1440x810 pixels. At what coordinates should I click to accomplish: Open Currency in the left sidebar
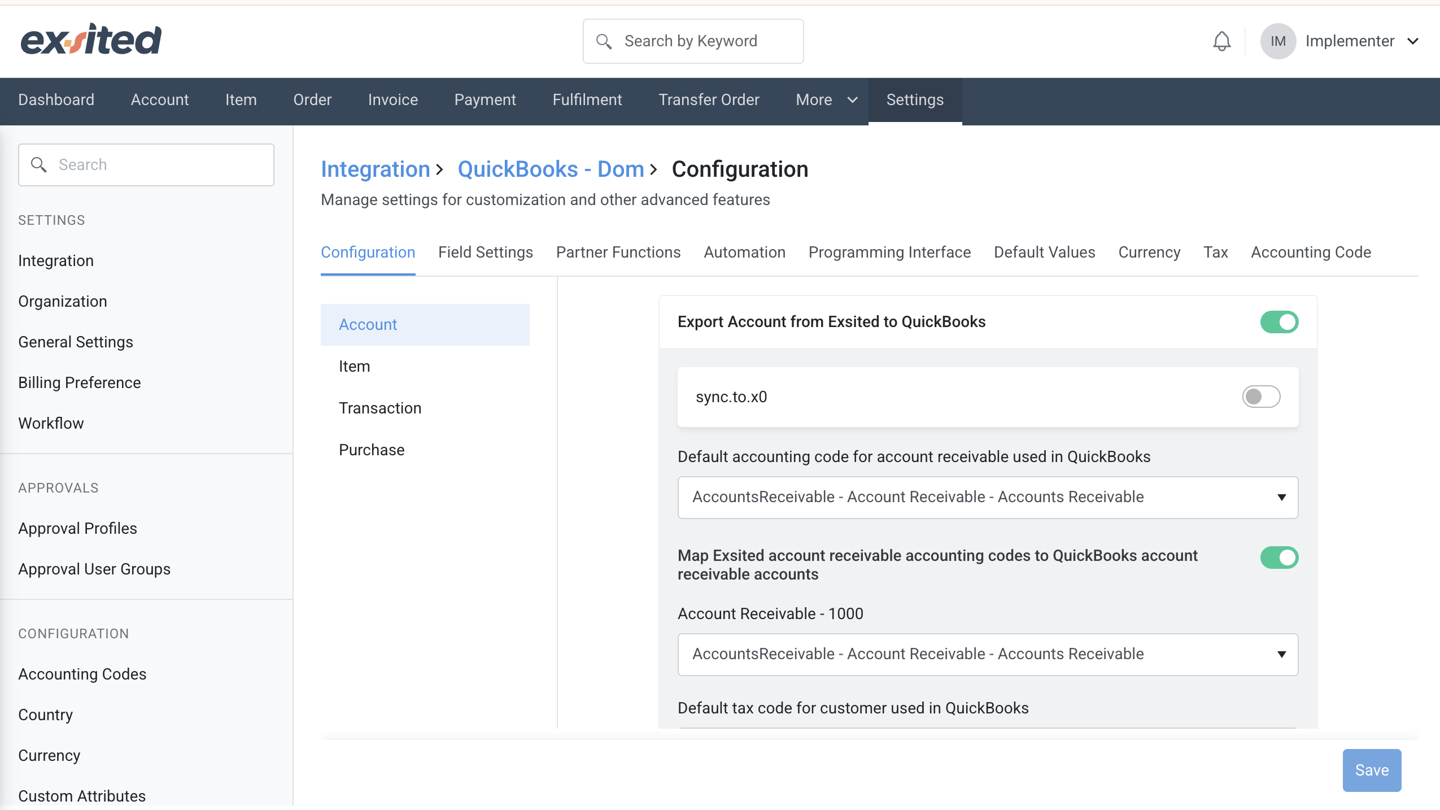click(49, 755)
